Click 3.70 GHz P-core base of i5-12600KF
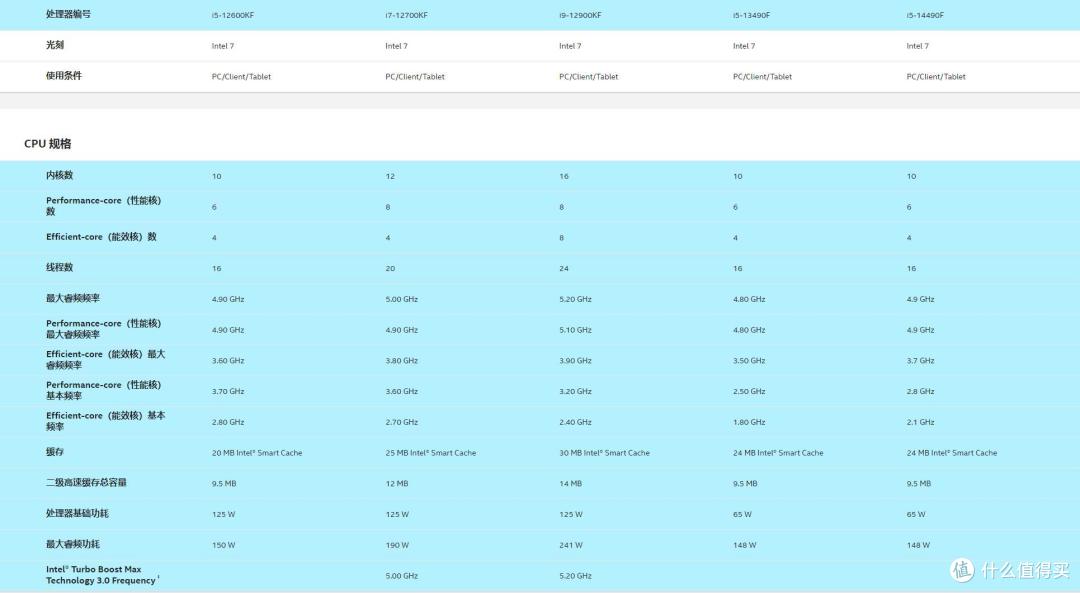Image resolution: width=1080 pixels, height=593 pixels. (228, 391)
